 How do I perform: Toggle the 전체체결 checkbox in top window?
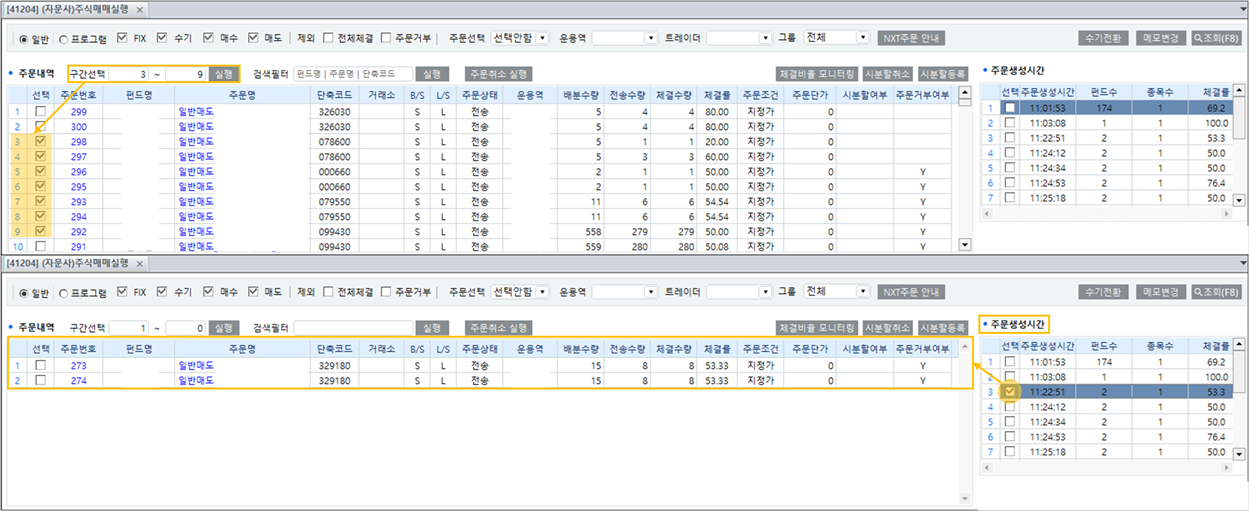[x=329, y=39]
